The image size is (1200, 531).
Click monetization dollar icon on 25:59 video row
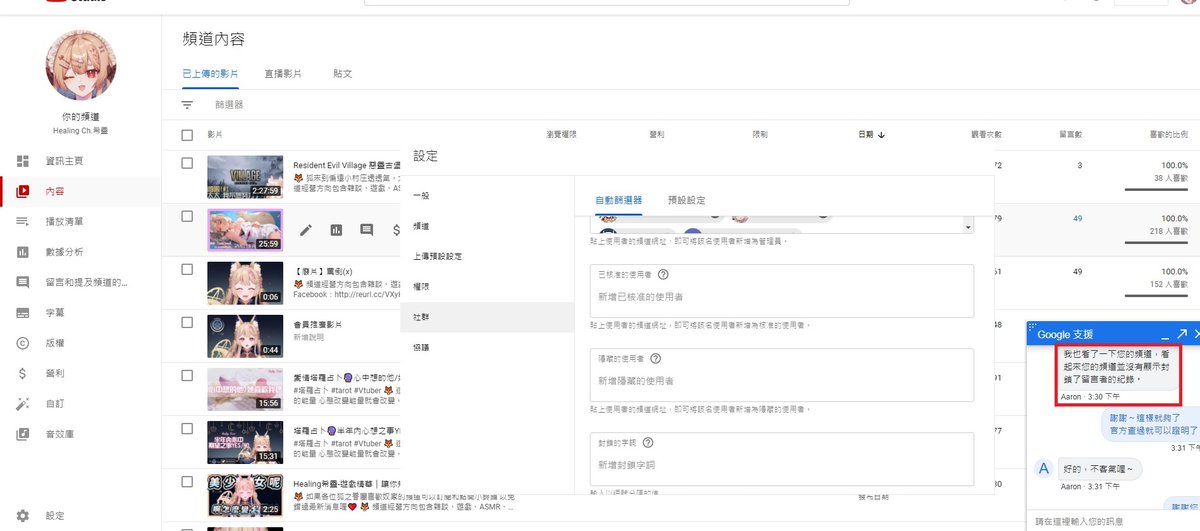pyautogui.click(x=397, y=230)
